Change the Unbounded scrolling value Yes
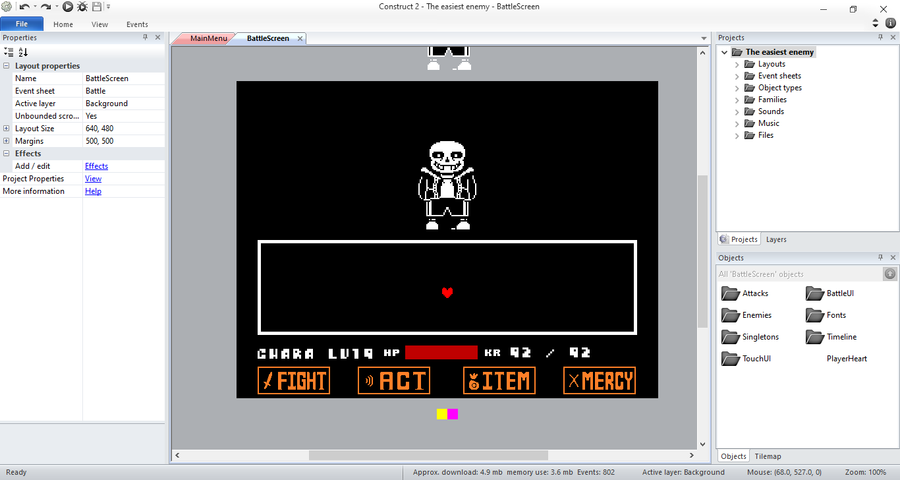Viewport: 900px width, 480px height. pos(124,116)
